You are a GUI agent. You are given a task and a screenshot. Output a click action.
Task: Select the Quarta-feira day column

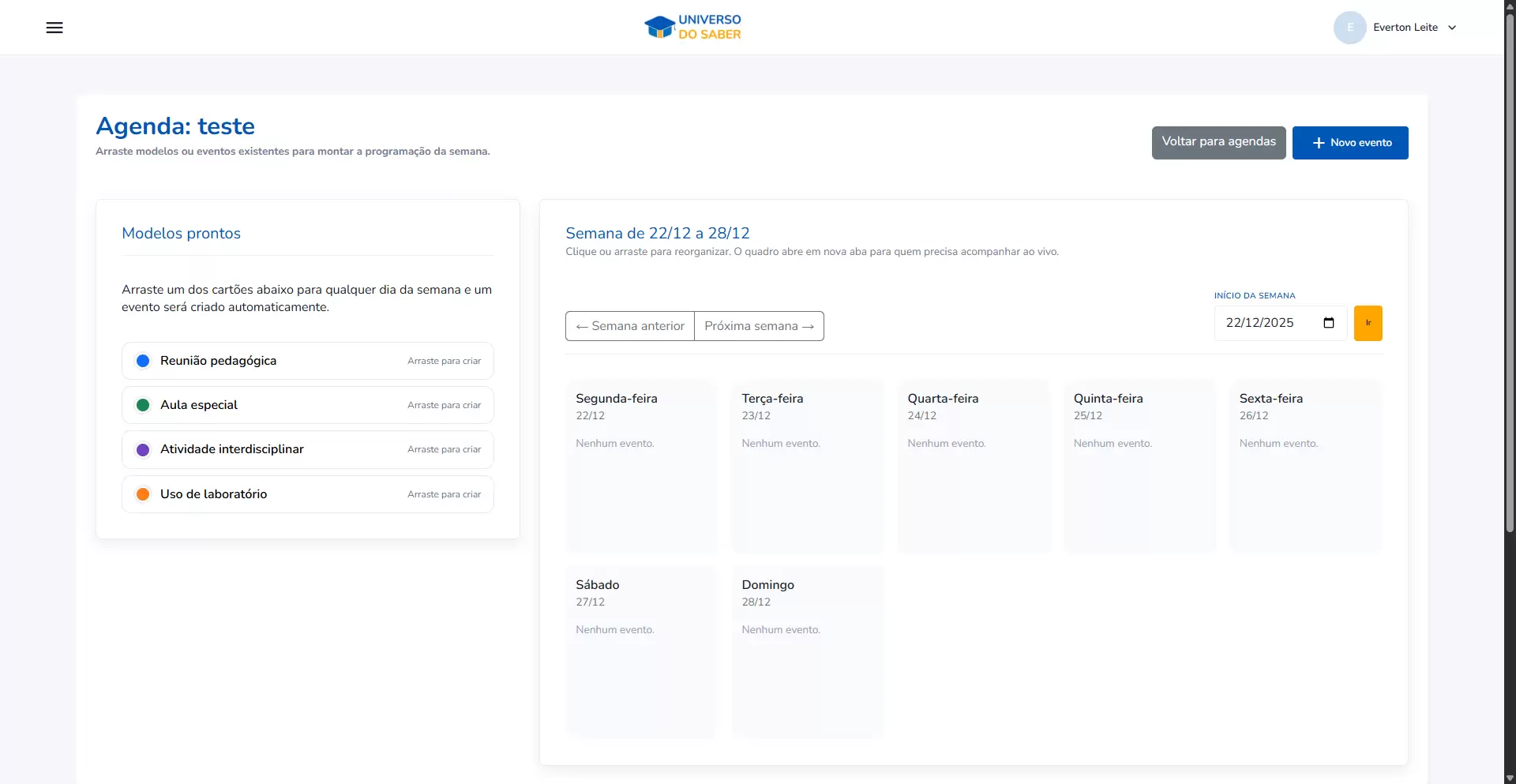(974, 466)
